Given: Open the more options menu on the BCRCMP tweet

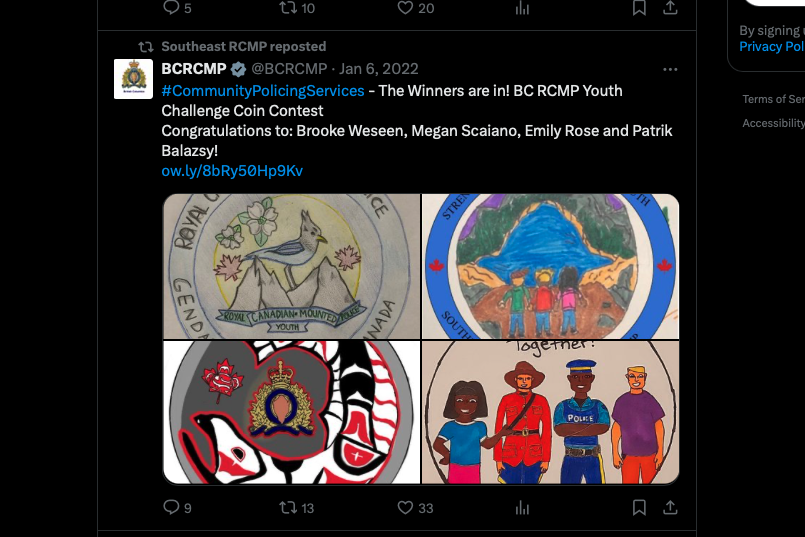Looking at the screenshot, I should (671, 70).
